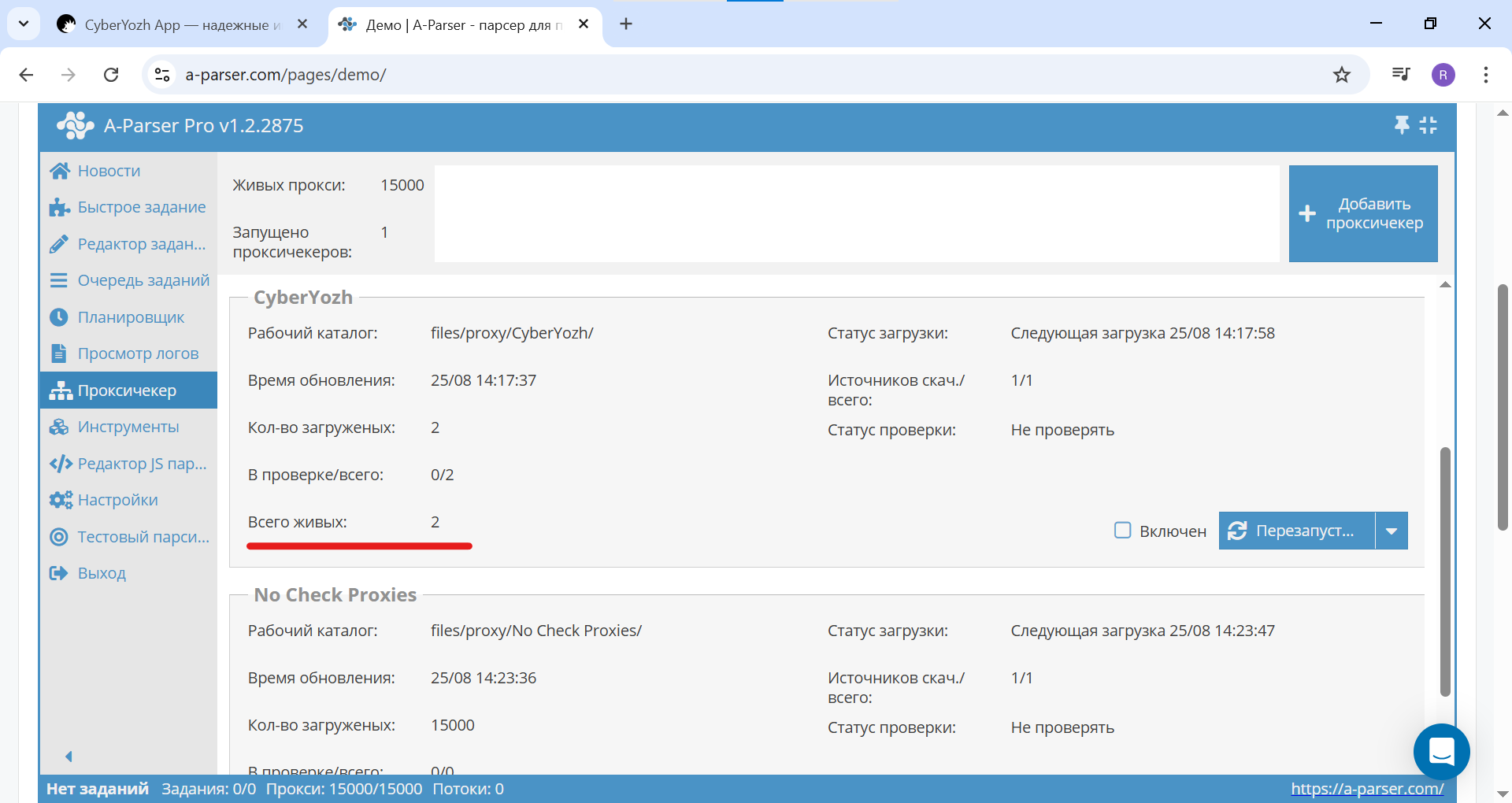The height and width of the screenshot is (803, 1512).
Task: Open site information icon in address bar
Action: point(162,75)
